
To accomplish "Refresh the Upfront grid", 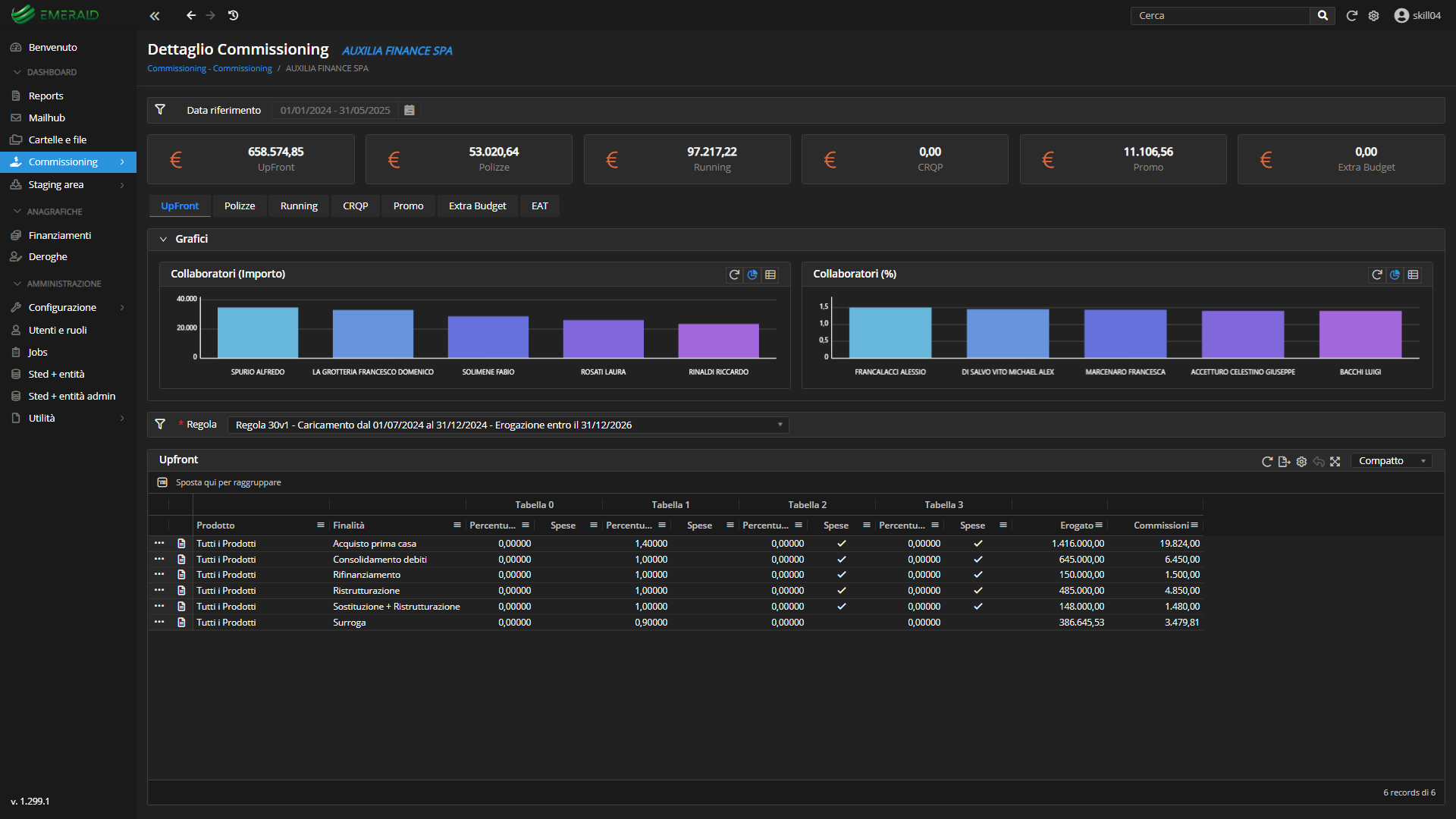I will (x=1266, y=461).
